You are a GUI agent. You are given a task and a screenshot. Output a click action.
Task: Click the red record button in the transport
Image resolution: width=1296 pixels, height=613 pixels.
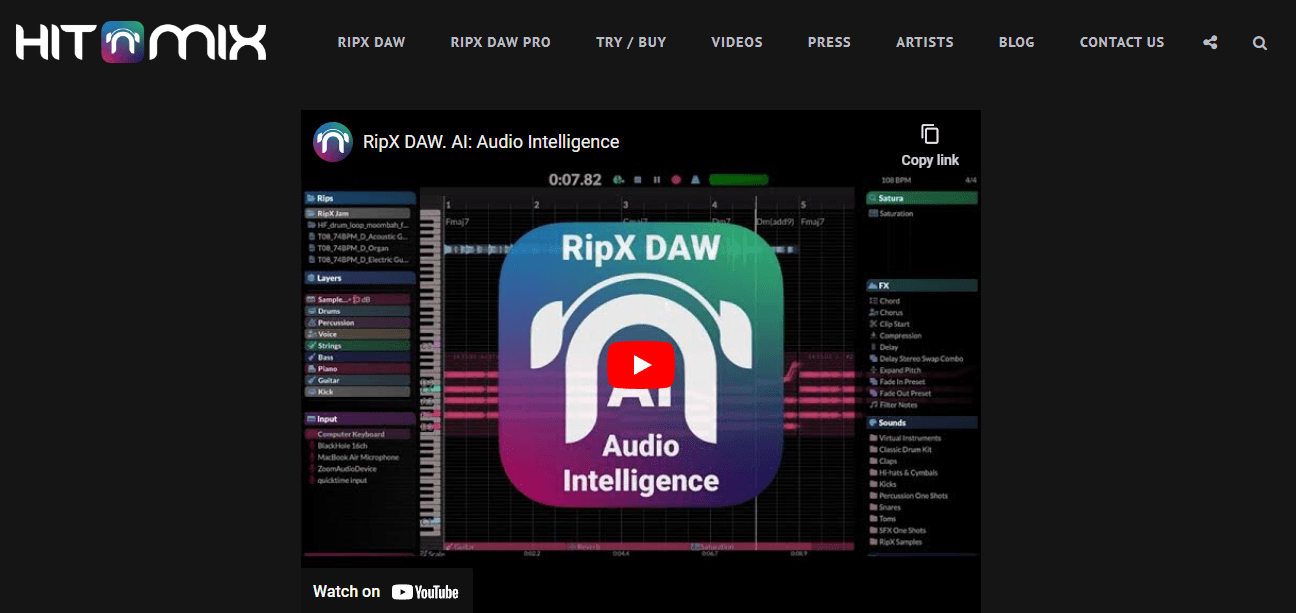point(676,180)
